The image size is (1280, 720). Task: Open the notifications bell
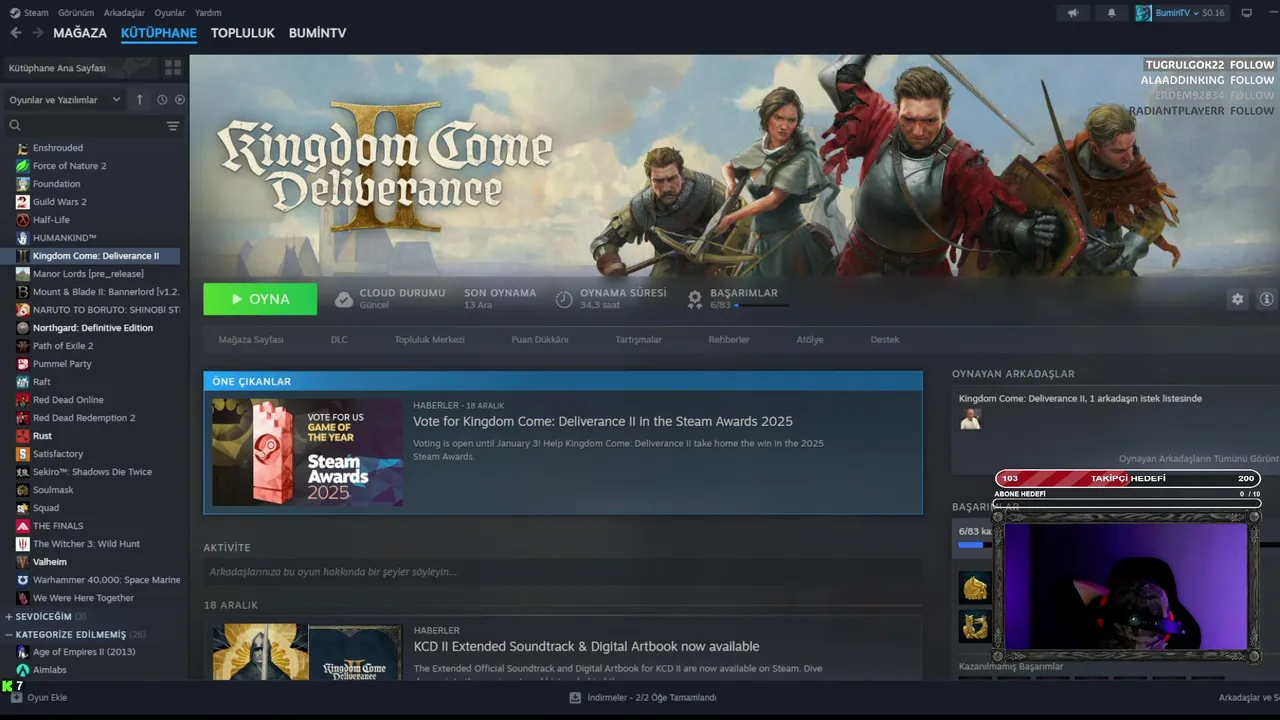(x=1111, y=13)
